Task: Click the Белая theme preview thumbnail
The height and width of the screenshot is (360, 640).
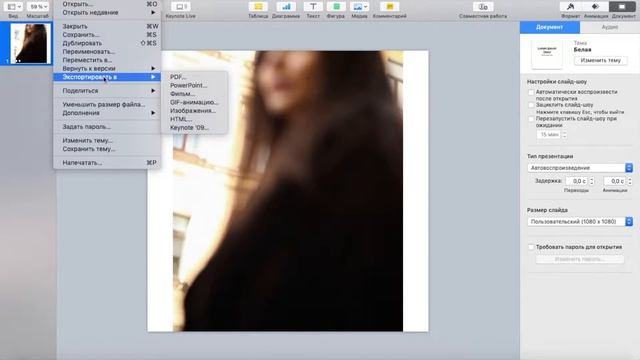Action: (x=547, y=54)
